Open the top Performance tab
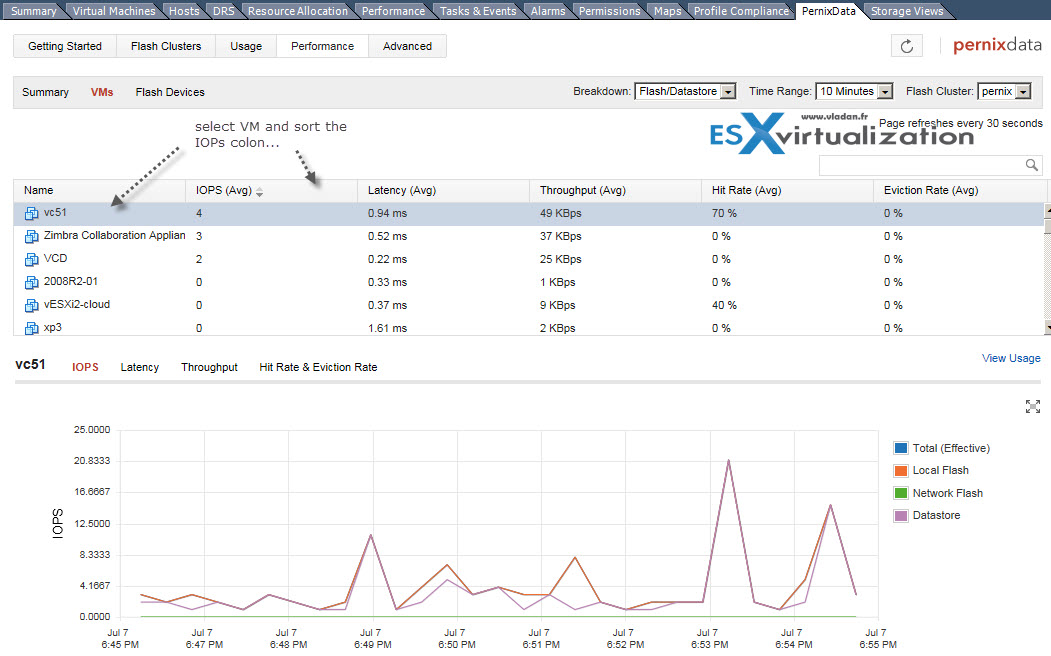The height and width of the screenshot is (656, 1051). tap(393, 11)
